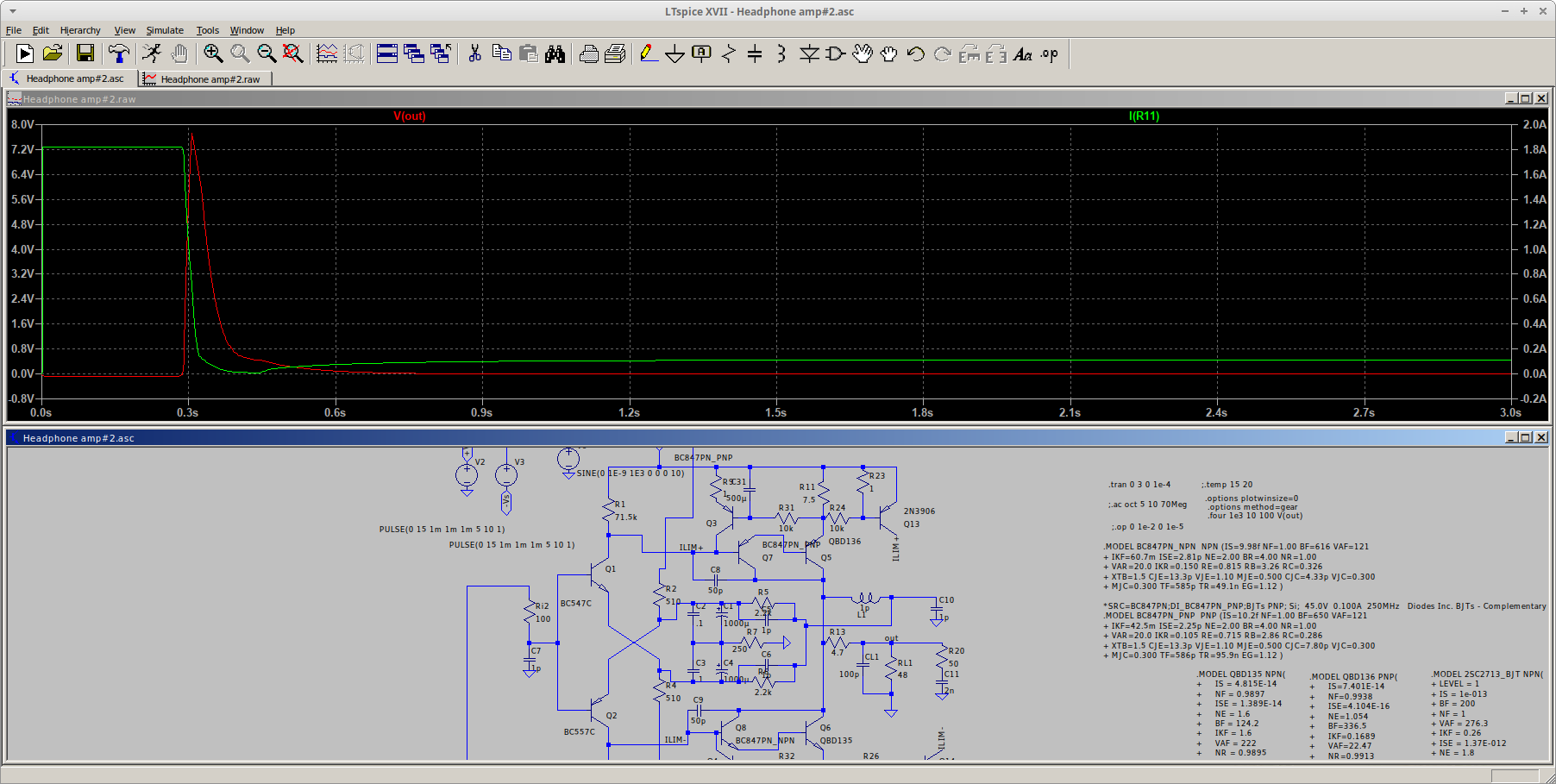Create a new schematic with toolbar icon
Viewport: 1556px width, 784px height.
pyautogui.click(x=25, y=53)
